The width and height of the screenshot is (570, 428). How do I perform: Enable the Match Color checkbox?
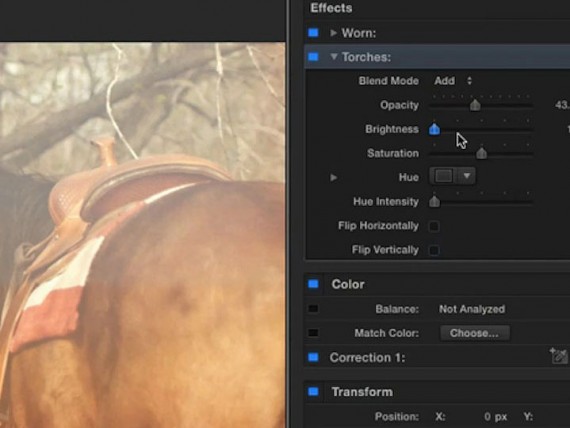pyautogui.click(x=313, y=333)
